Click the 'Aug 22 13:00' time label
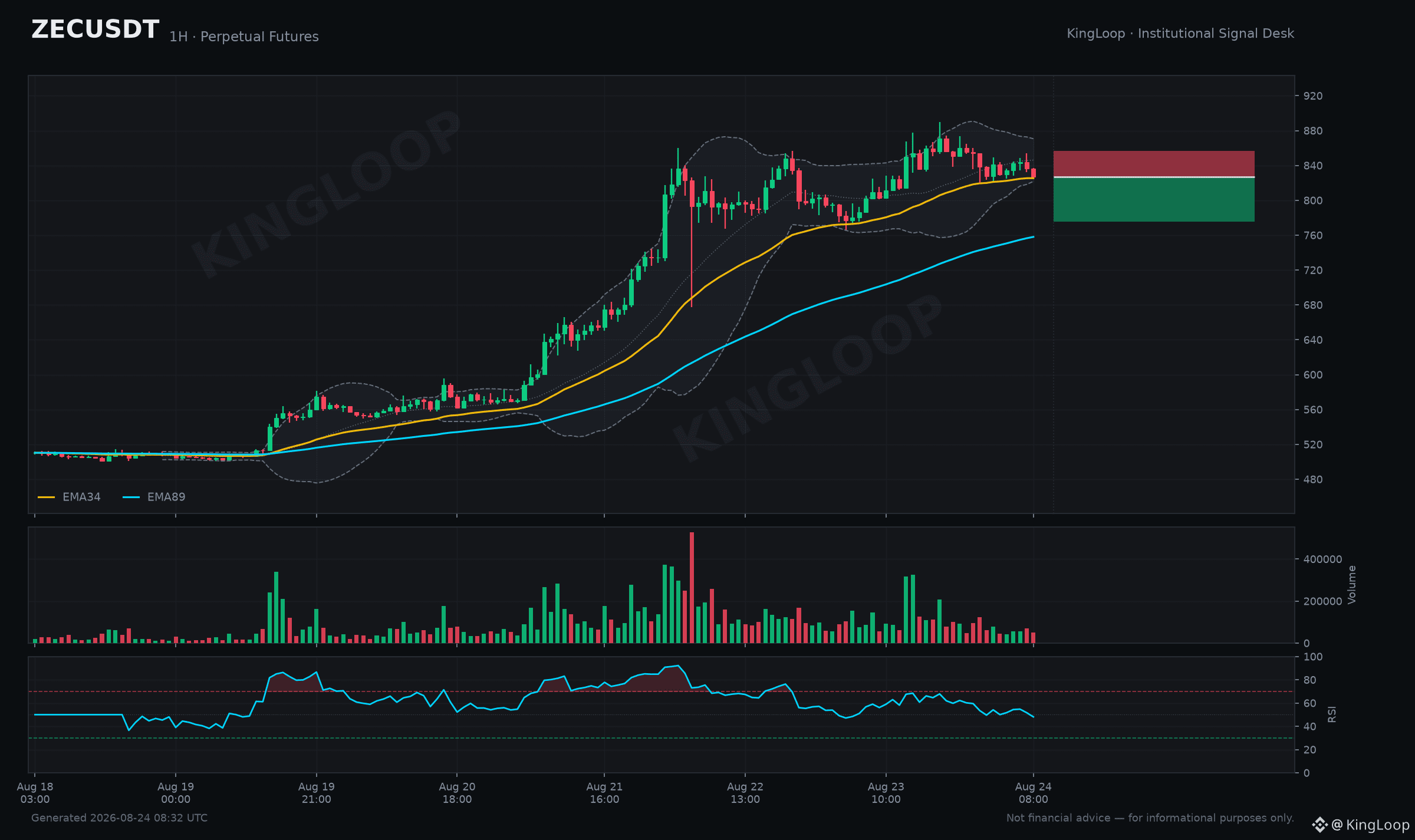 coord(745,793)
